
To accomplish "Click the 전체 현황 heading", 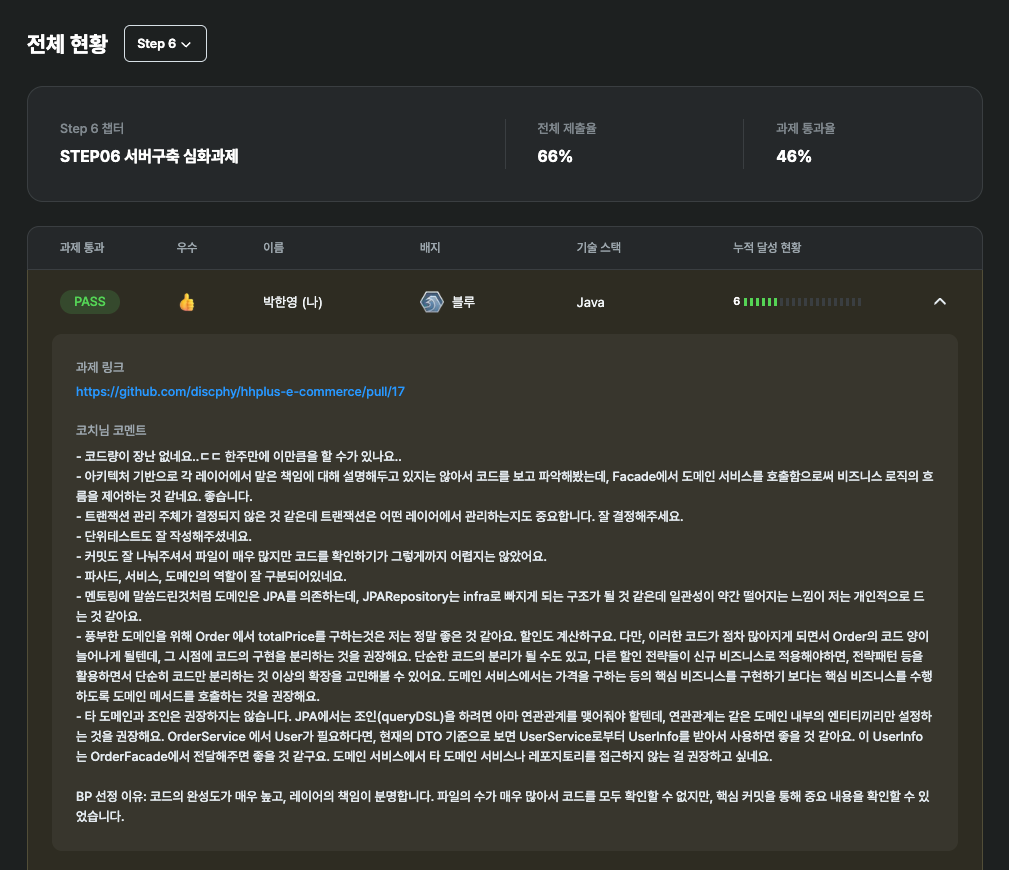I will [x=67, y=44].
